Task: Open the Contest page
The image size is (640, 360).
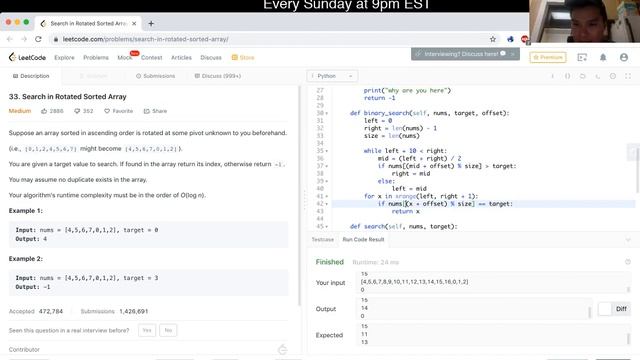Action: coord(151,58)
